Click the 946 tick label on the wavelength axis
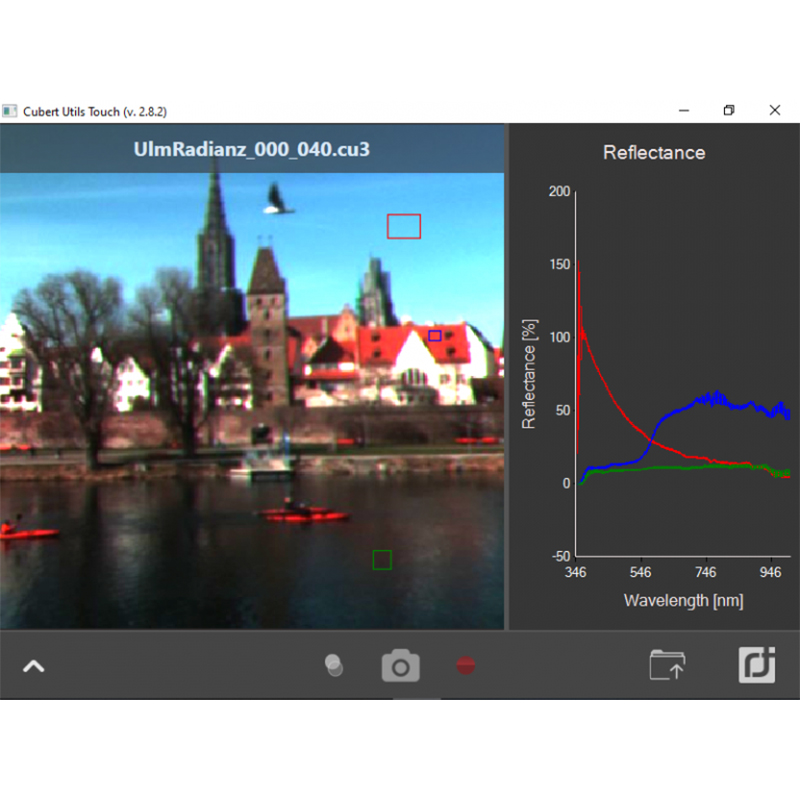Screen dimensions: 800x800 click(770, 572)
